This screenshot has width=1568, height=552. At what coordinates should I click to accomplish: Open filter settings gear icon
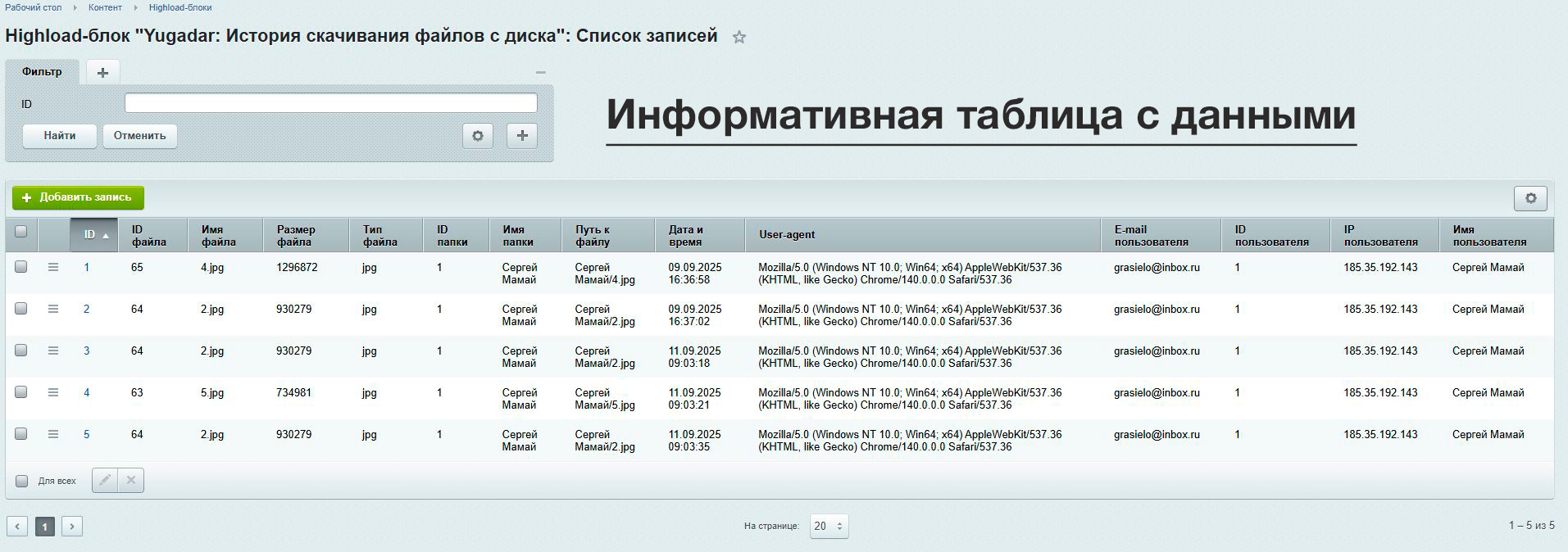pyautogui.click(x=478, y=136)
